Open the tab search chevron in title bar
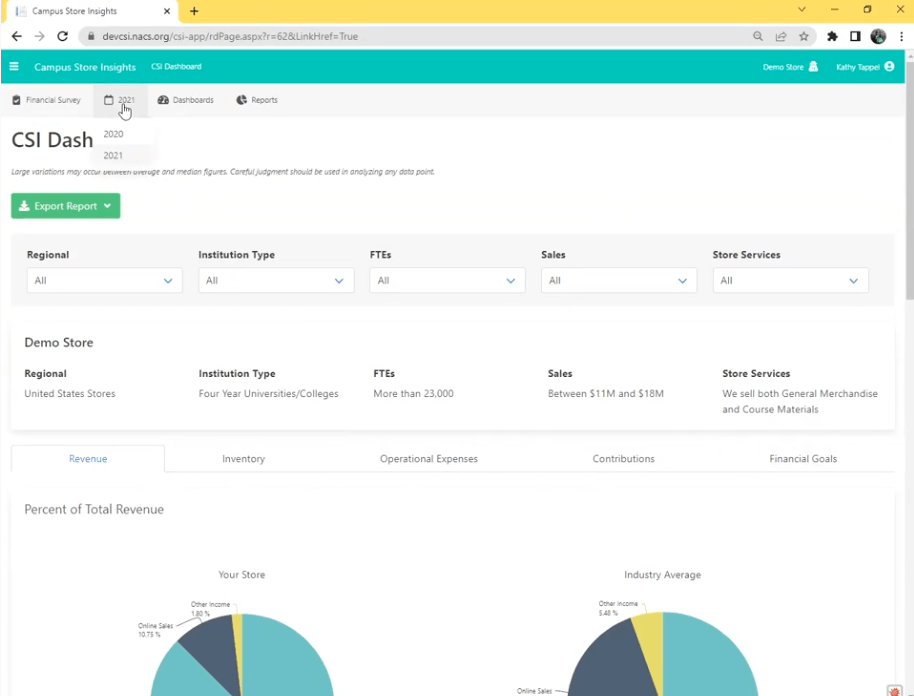 (x=802, y=9)
